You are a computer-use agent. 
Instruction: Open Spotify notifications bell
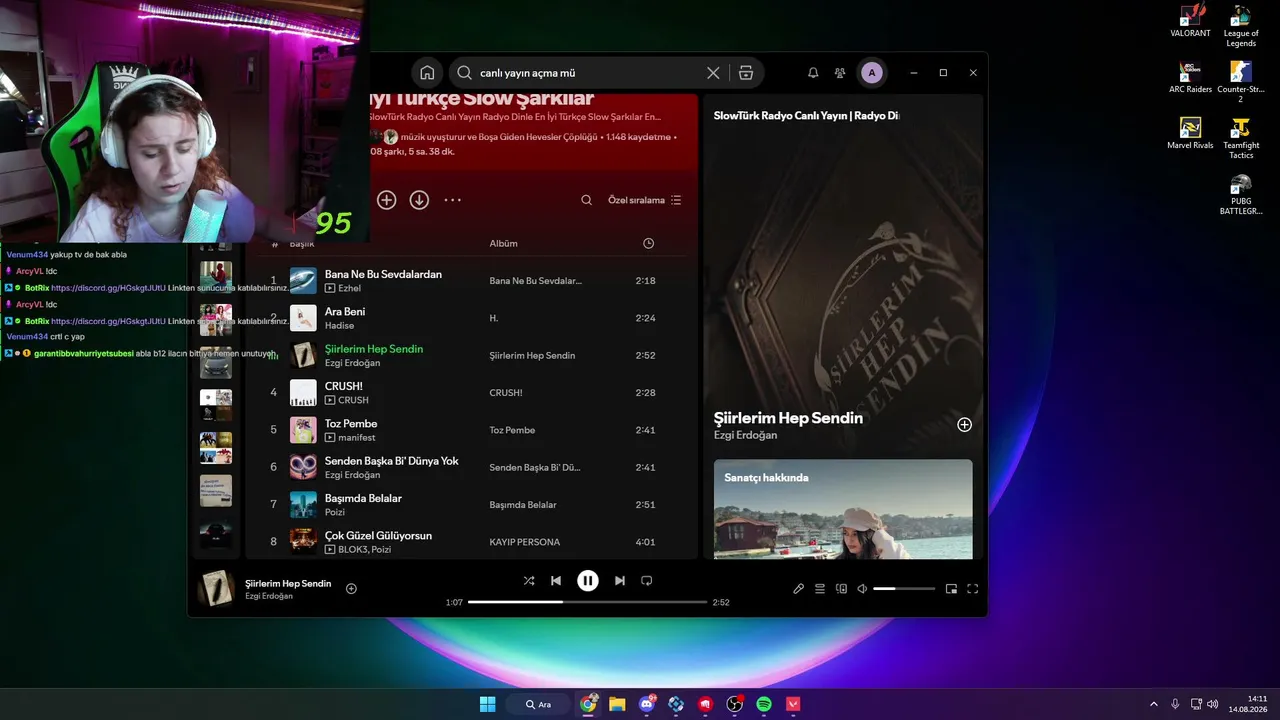click(x=813, y=73)
